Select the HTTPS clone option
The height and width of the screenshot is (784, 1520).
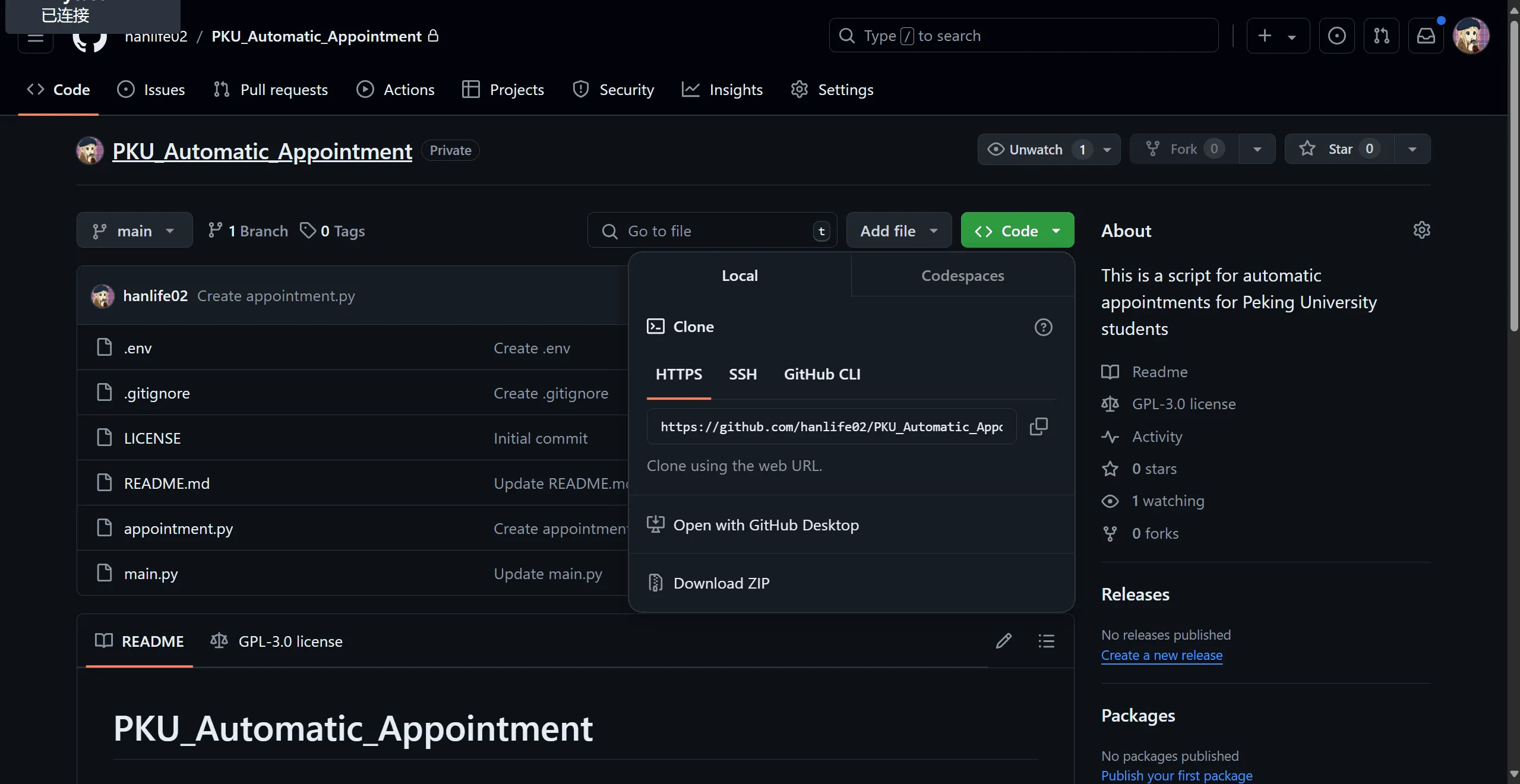coord(679,374)
